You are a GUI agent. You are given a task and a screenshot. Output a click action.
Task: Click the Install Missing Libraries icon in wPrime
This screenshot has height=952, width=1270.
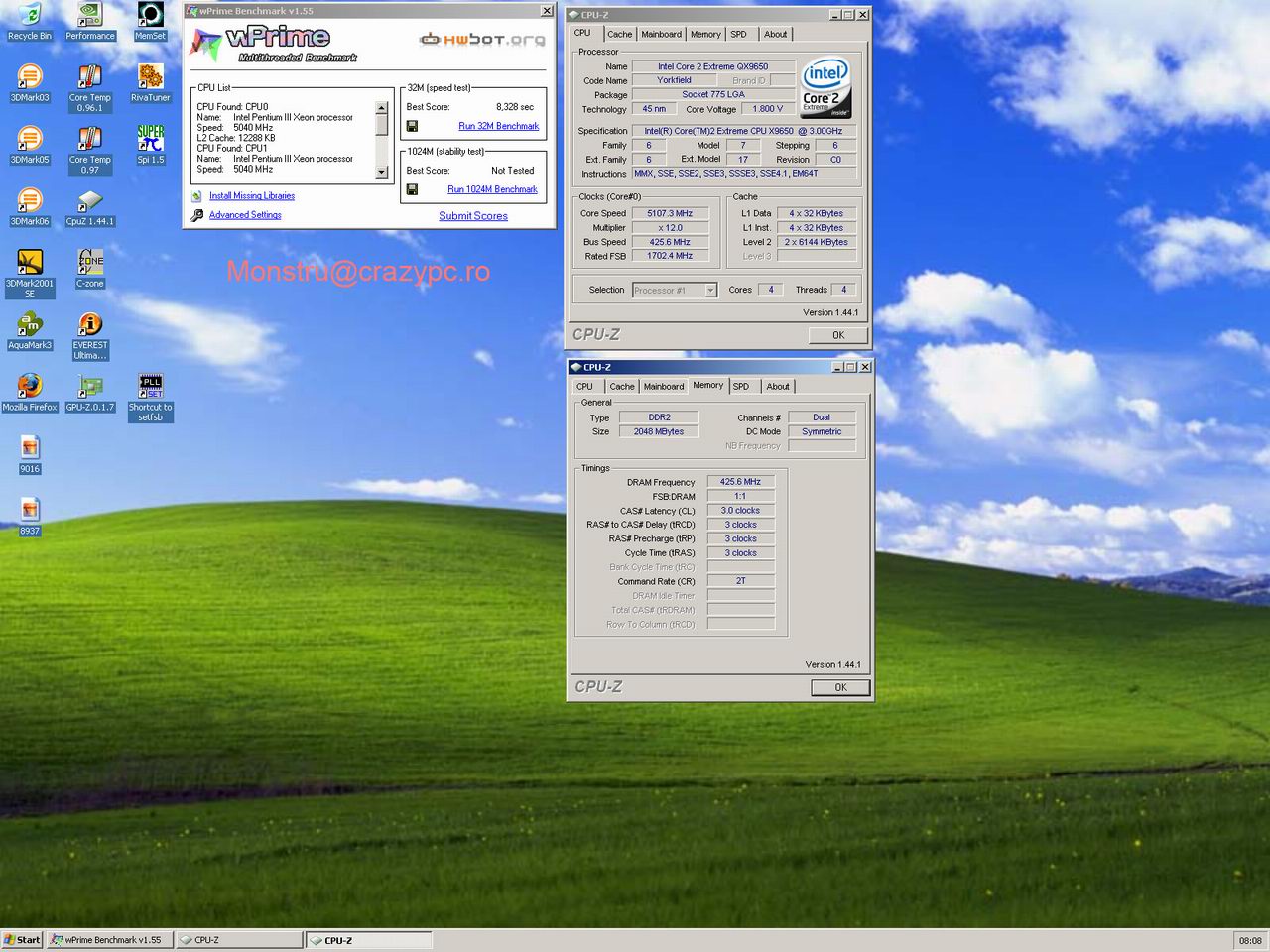pos(197,196)
